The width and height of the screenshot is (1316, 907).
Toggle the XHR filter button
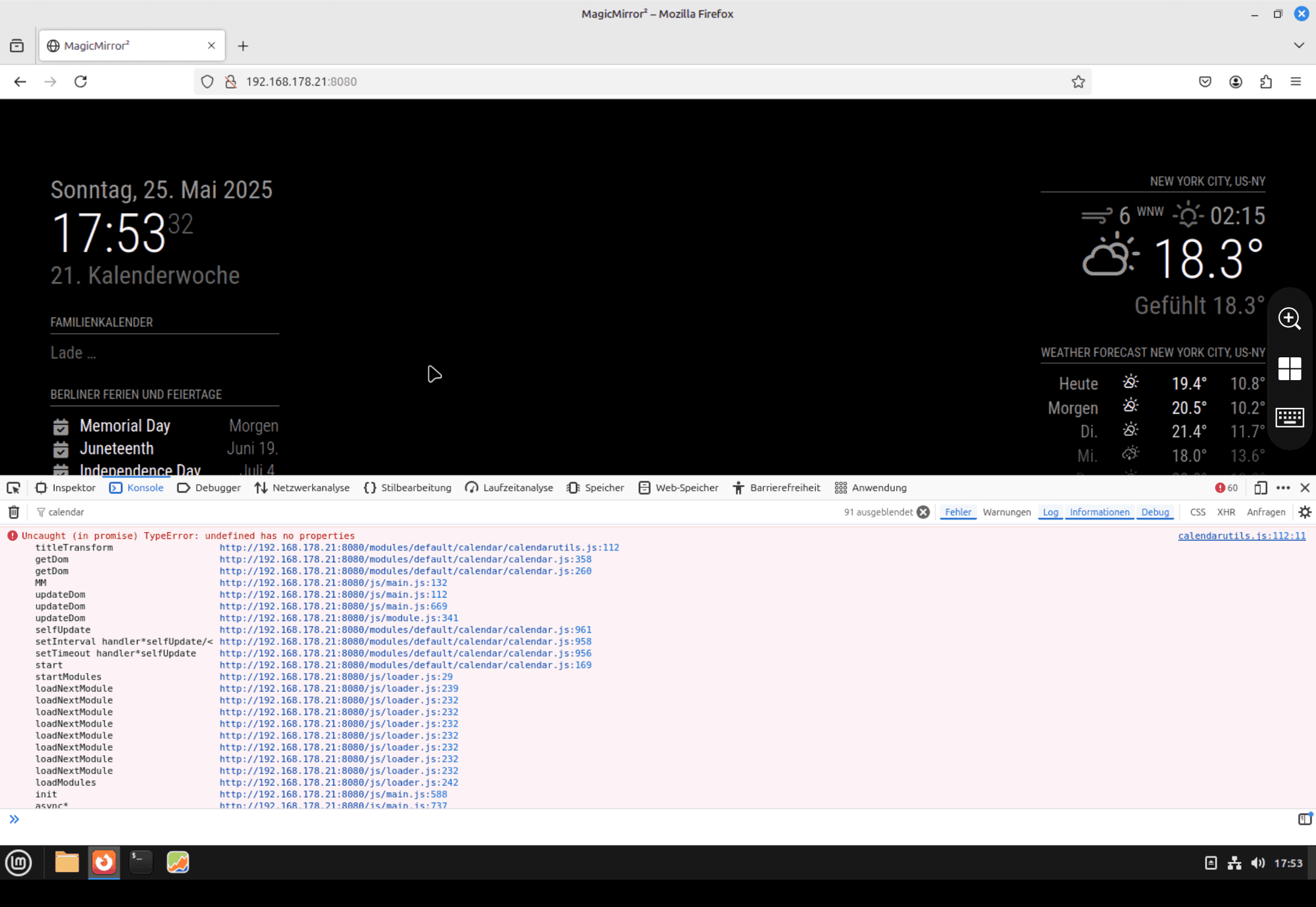click(x=1225, y=512)
